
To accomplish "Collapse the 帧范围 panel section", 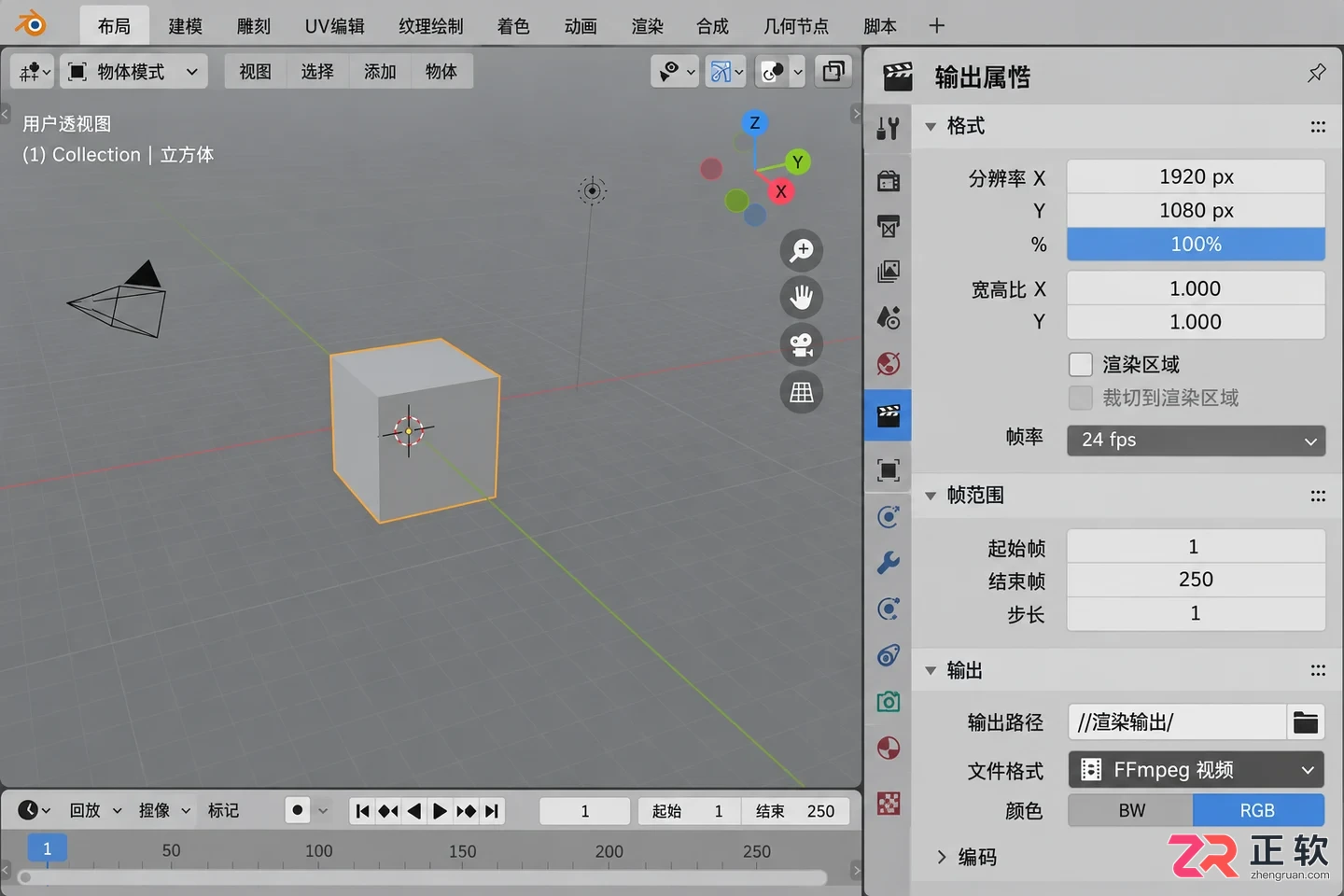I will (931, 496).
